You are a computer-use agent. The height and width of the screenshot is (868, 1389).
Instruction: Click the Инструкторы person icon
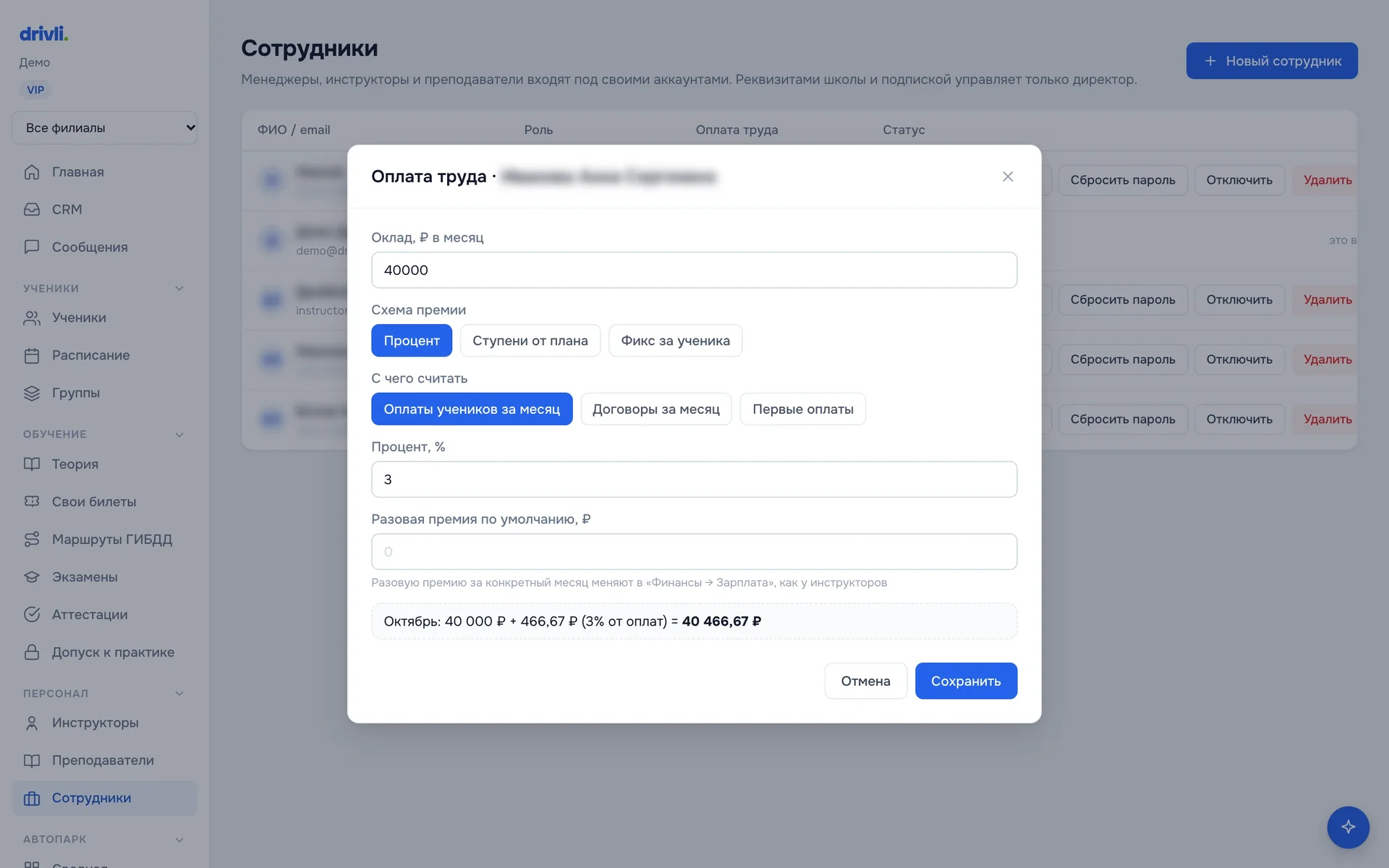pos(32,723)
